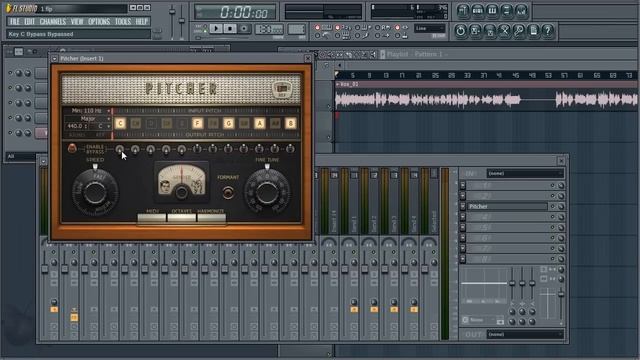
Task: Toggle note C in Pitcher
Action: (120, 123)
